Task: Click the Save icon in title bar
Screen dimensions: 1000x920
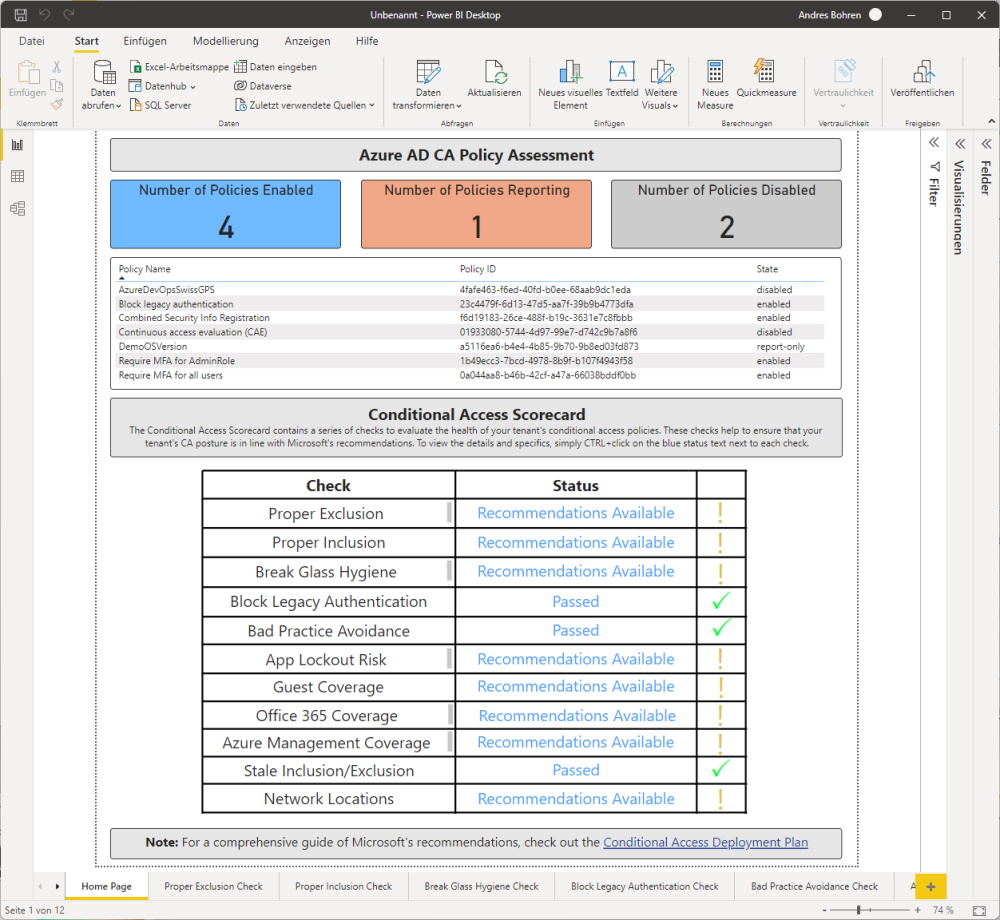Action: point(20,15)
